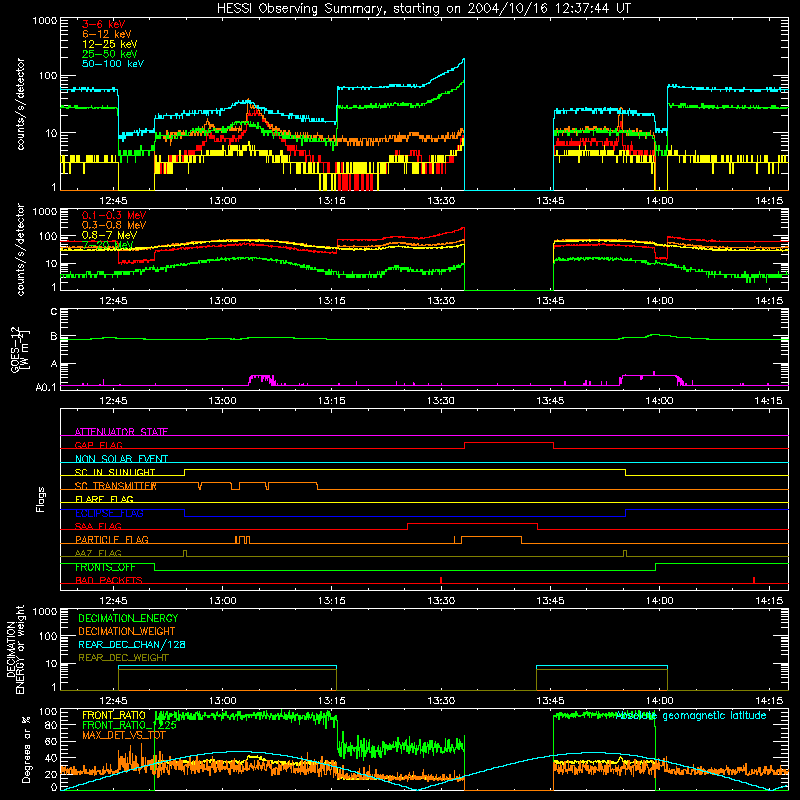Select the FRONTS_OFF flag label
This screenshot has height=800, width=800.
[x=105, y=567]
